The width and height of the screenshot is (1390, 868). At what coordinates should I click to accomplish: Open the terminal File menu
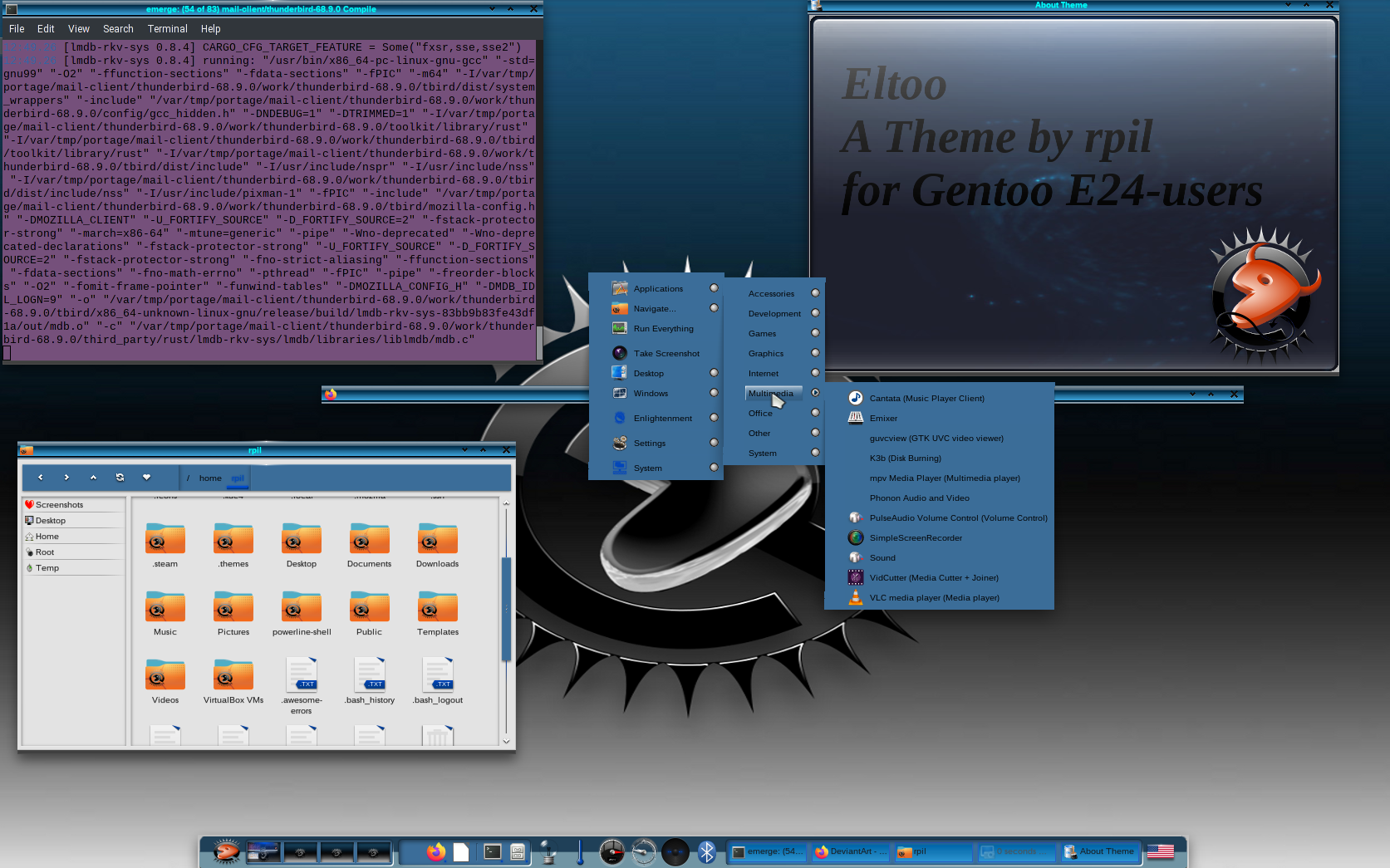coord(17,28)
